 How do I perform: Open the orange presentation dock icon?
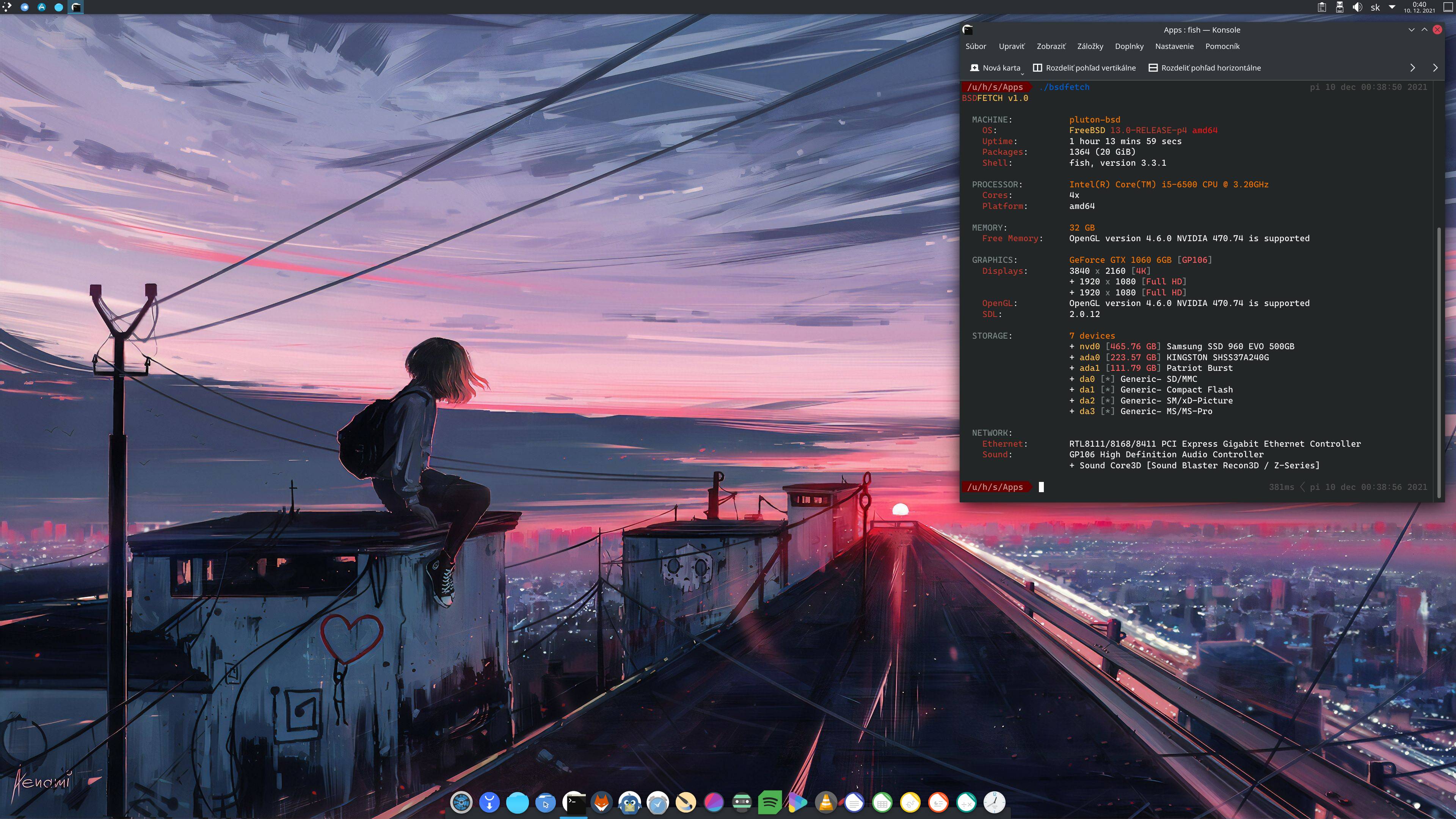tap(938, 802)
